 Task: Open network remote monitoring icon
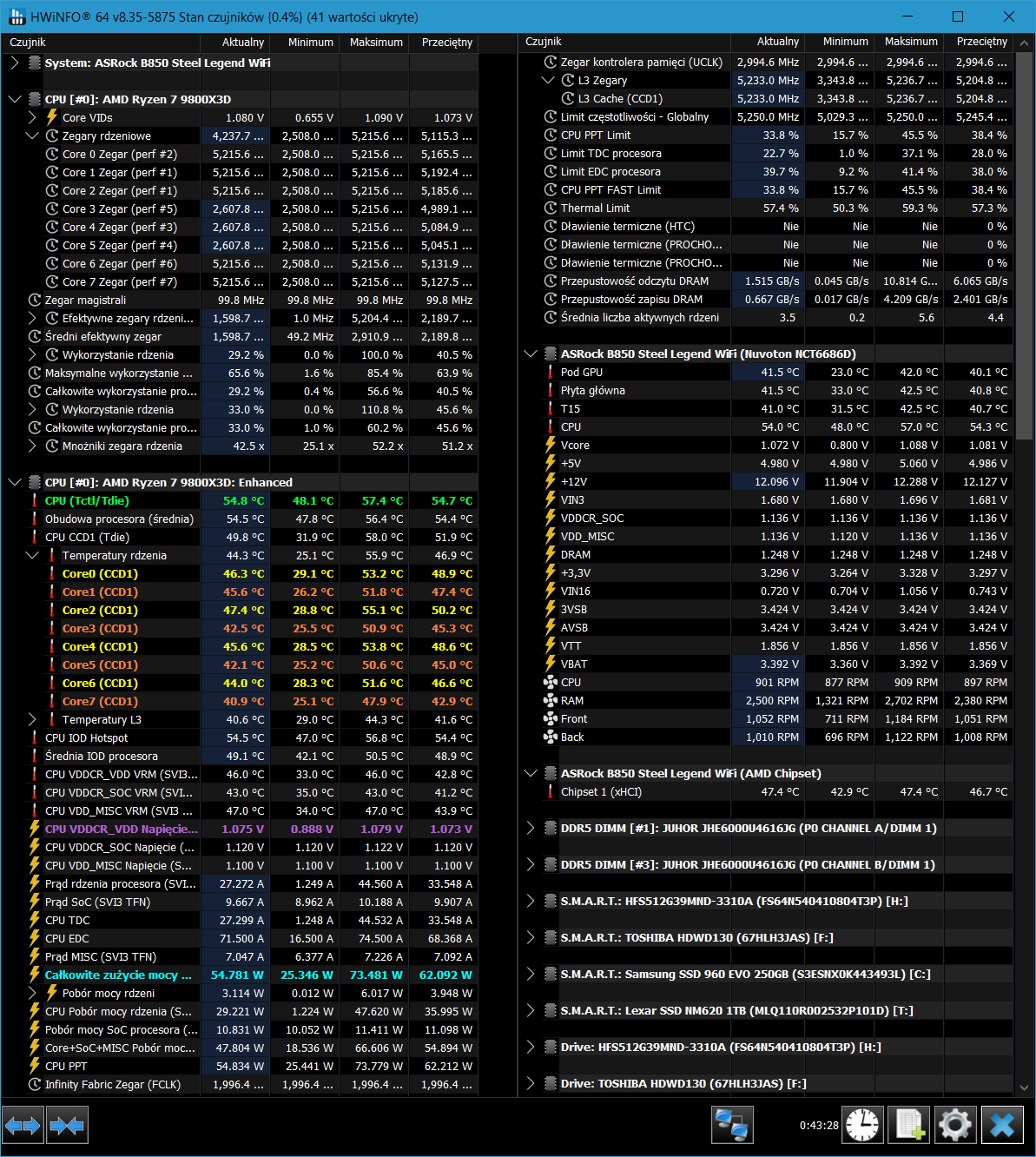(x=731, y=1126)
